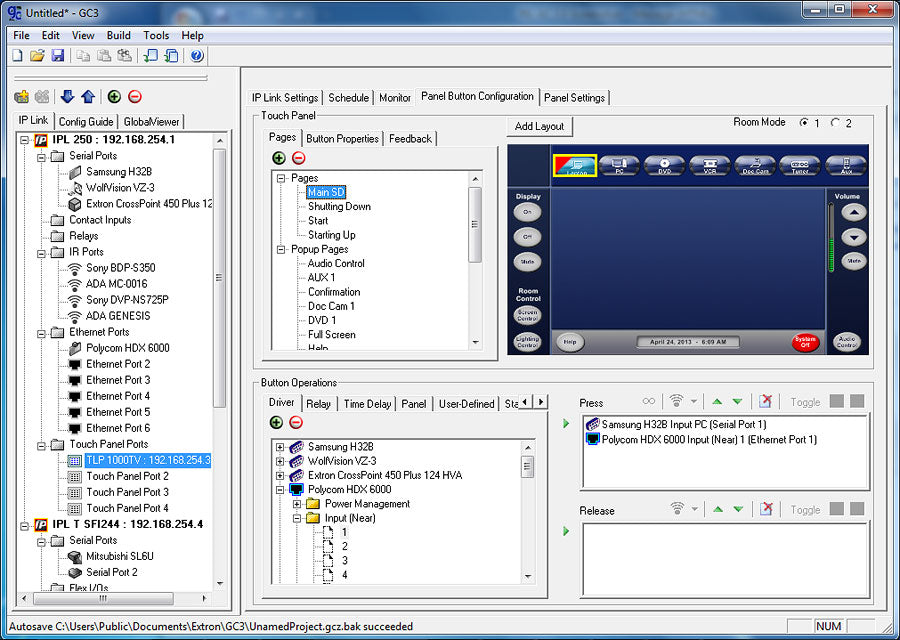900x640 pixels.
Task: Click first Toggle square in Release row
Action: tap(836, 509)
